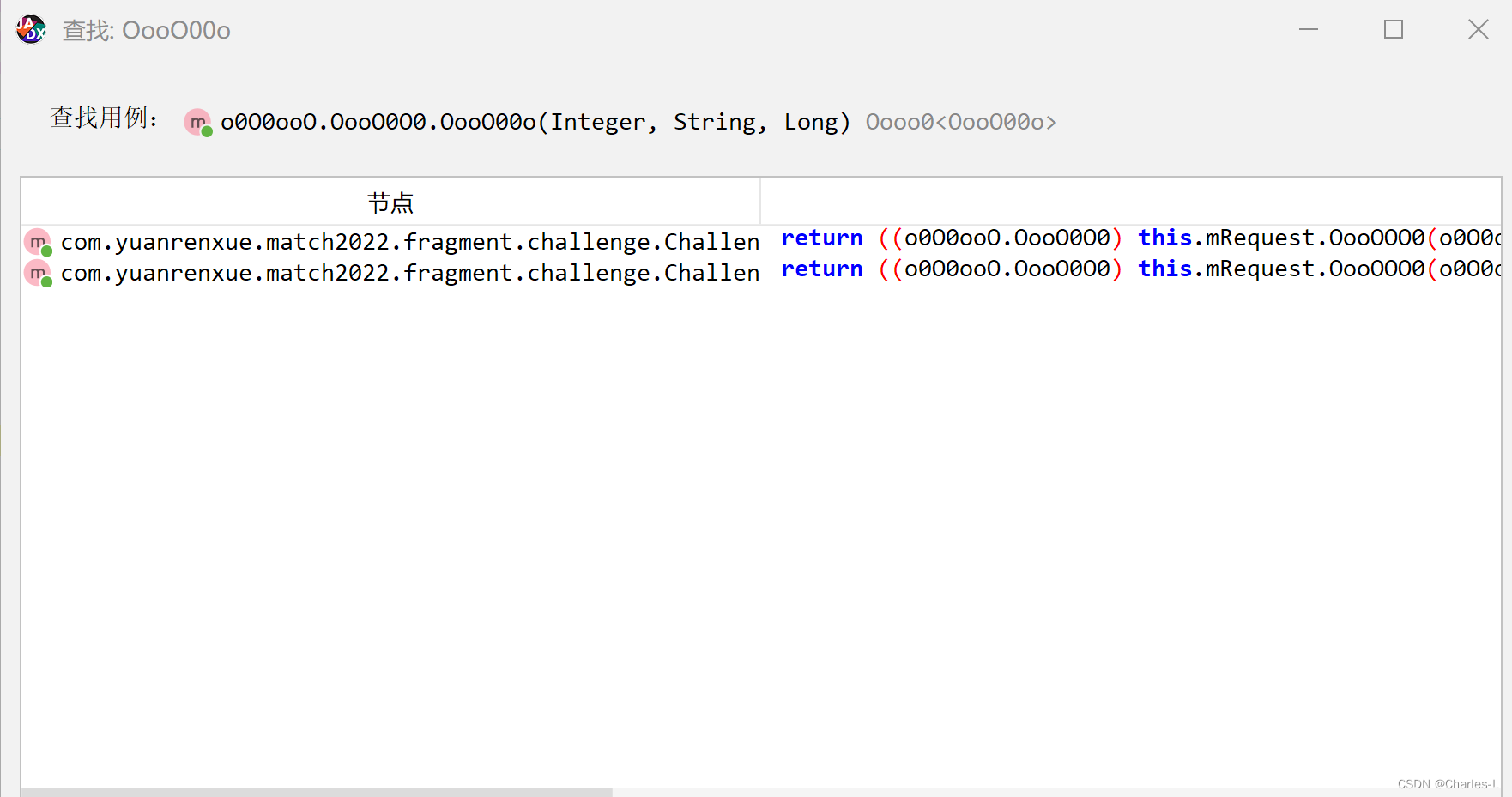The height and width of the screenshot is (797, 1512).
Task: Click the Ooooo0<OooO00o> return type text
Action: (960, 122)
